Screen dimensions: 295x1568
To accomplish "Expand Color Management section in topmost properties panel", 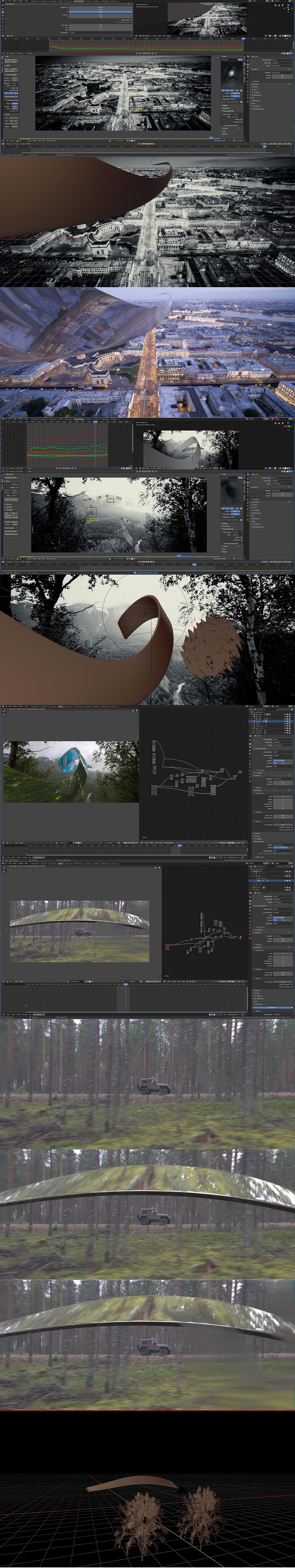I will tap(259, 109).
